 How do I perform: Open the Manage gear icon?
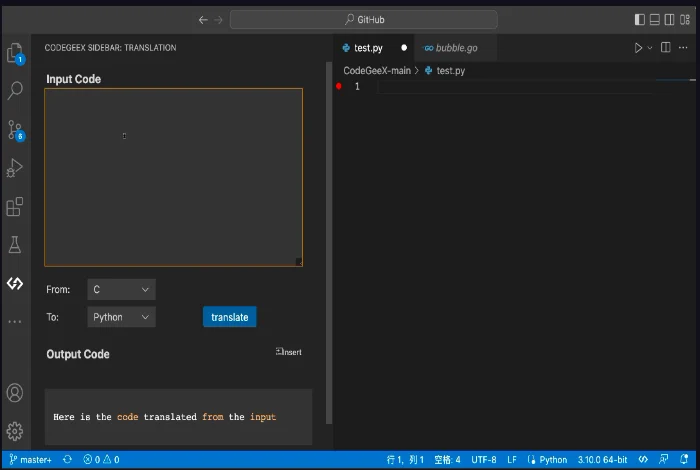coord(15,432)
